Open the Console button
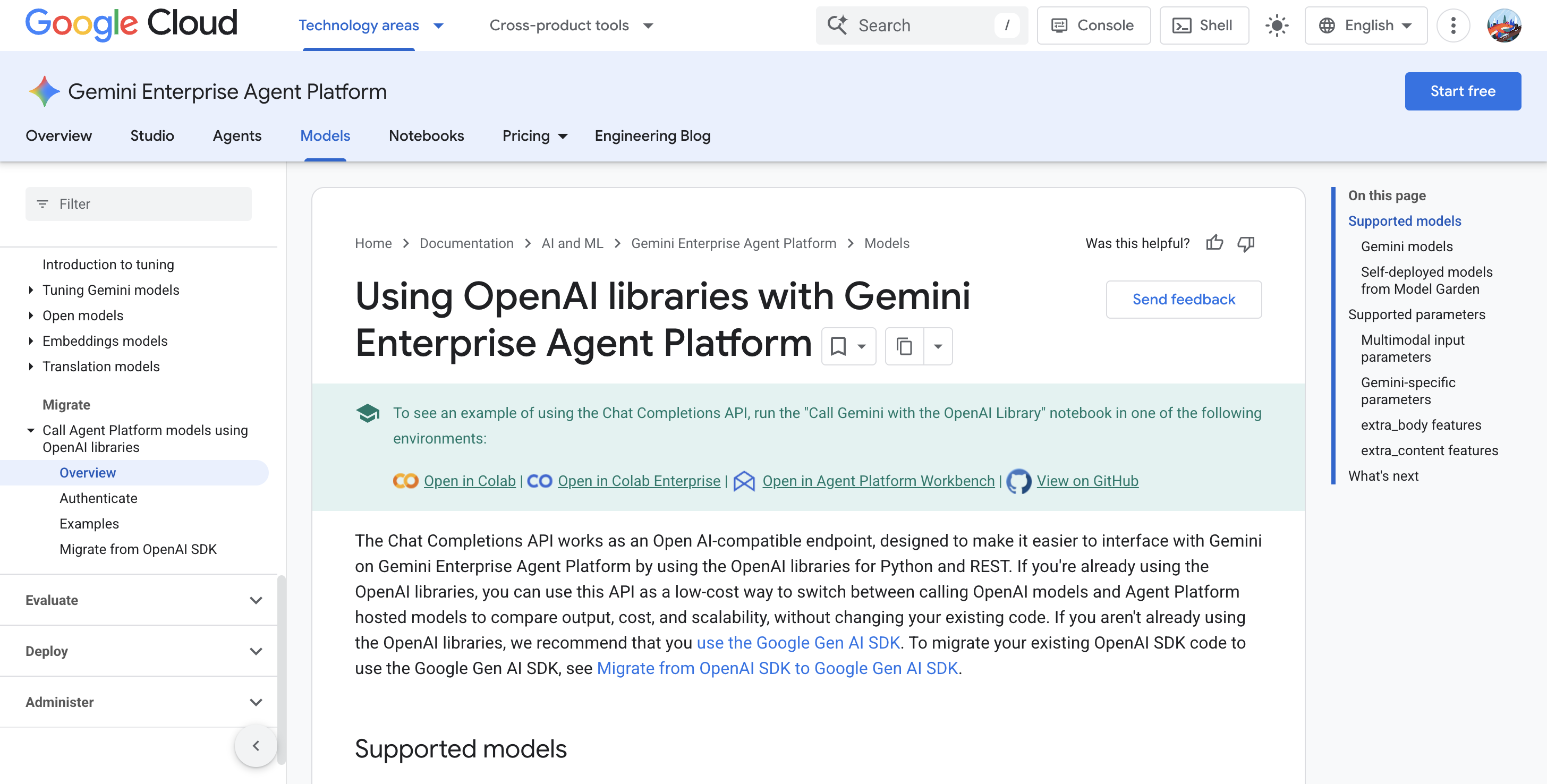 pos(1094,25)
